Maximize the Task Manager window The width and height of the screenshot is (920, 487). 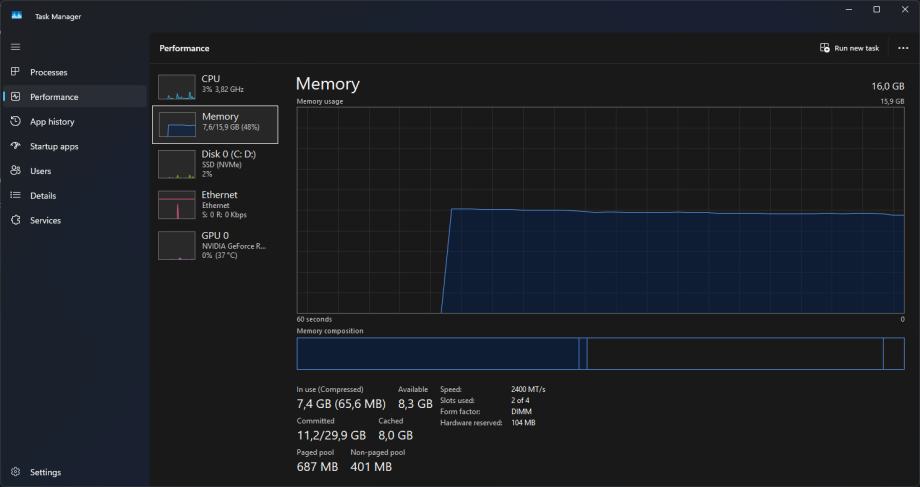point(877,9)
